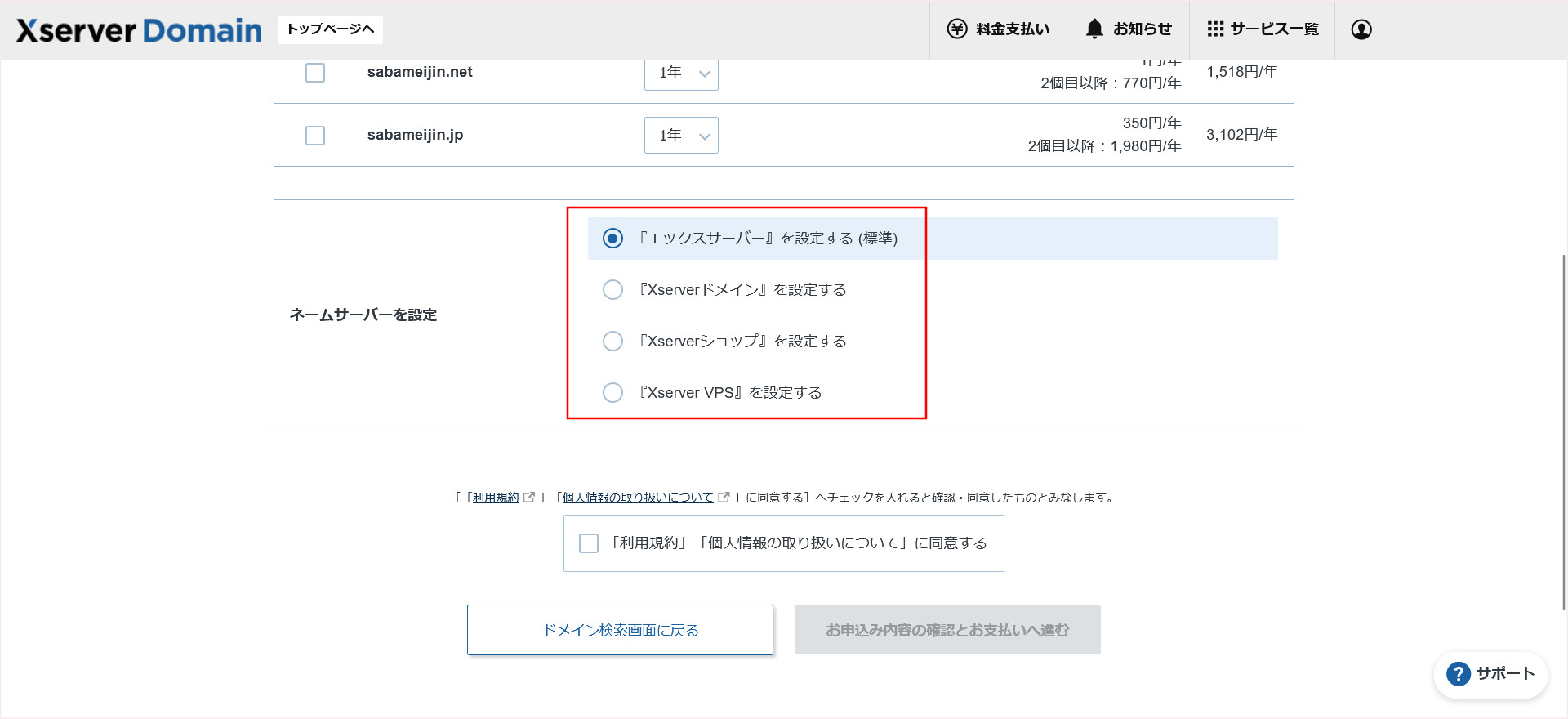The height and width of the screenshot is (719, 1568).
Task: Click the 2個目以降：770円/年 text
Action: point(1111,83)
